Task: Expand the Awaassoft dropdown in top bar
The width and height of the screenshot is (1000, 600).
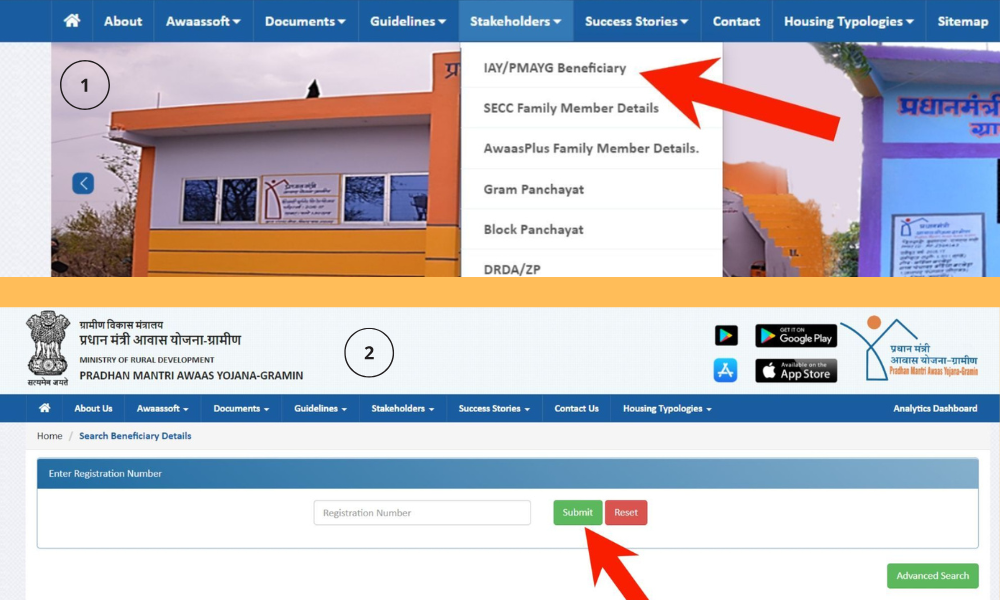Action: coord(203,21)
